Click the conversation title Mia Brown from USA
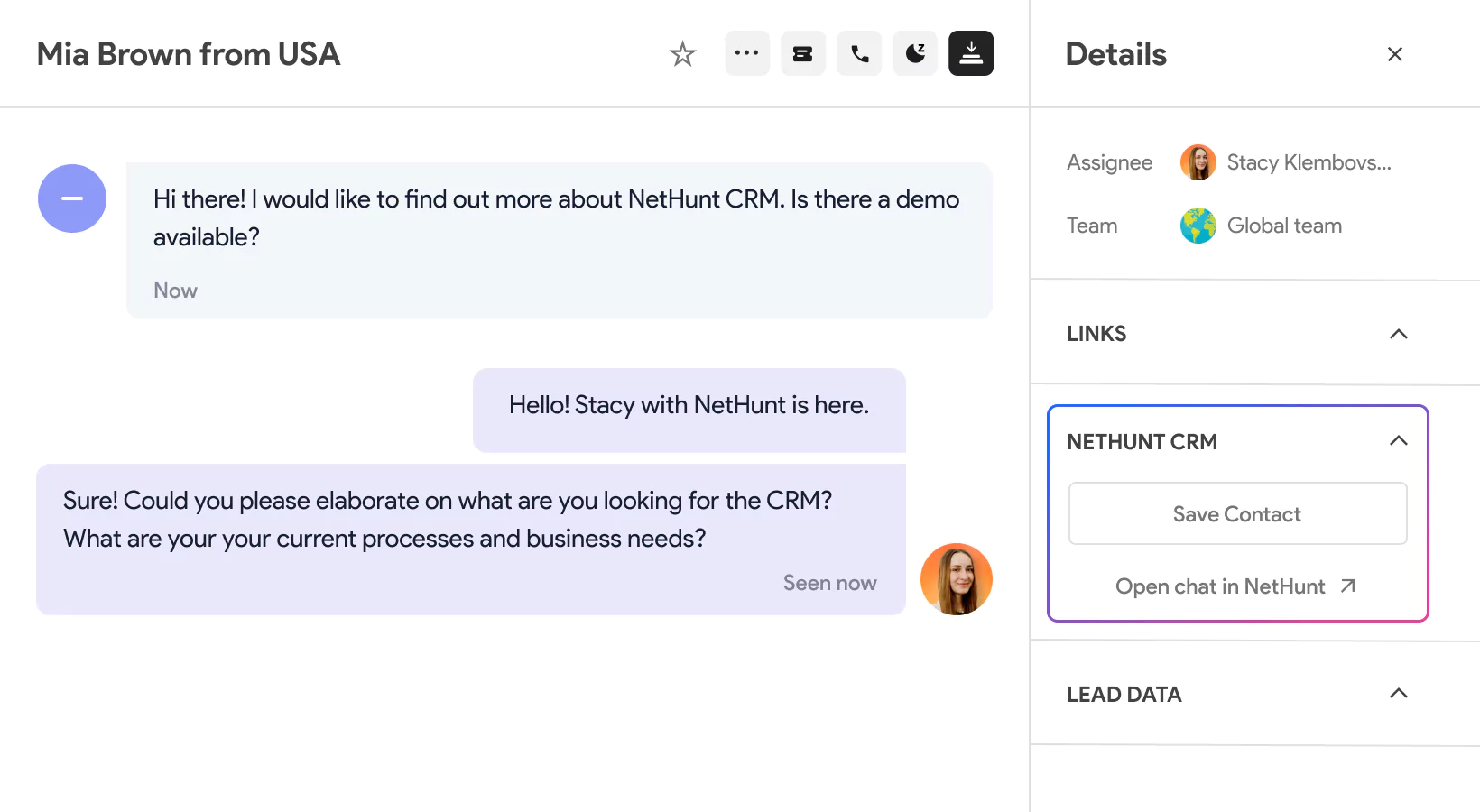1480x812 pixels. [x=188, y=53]
